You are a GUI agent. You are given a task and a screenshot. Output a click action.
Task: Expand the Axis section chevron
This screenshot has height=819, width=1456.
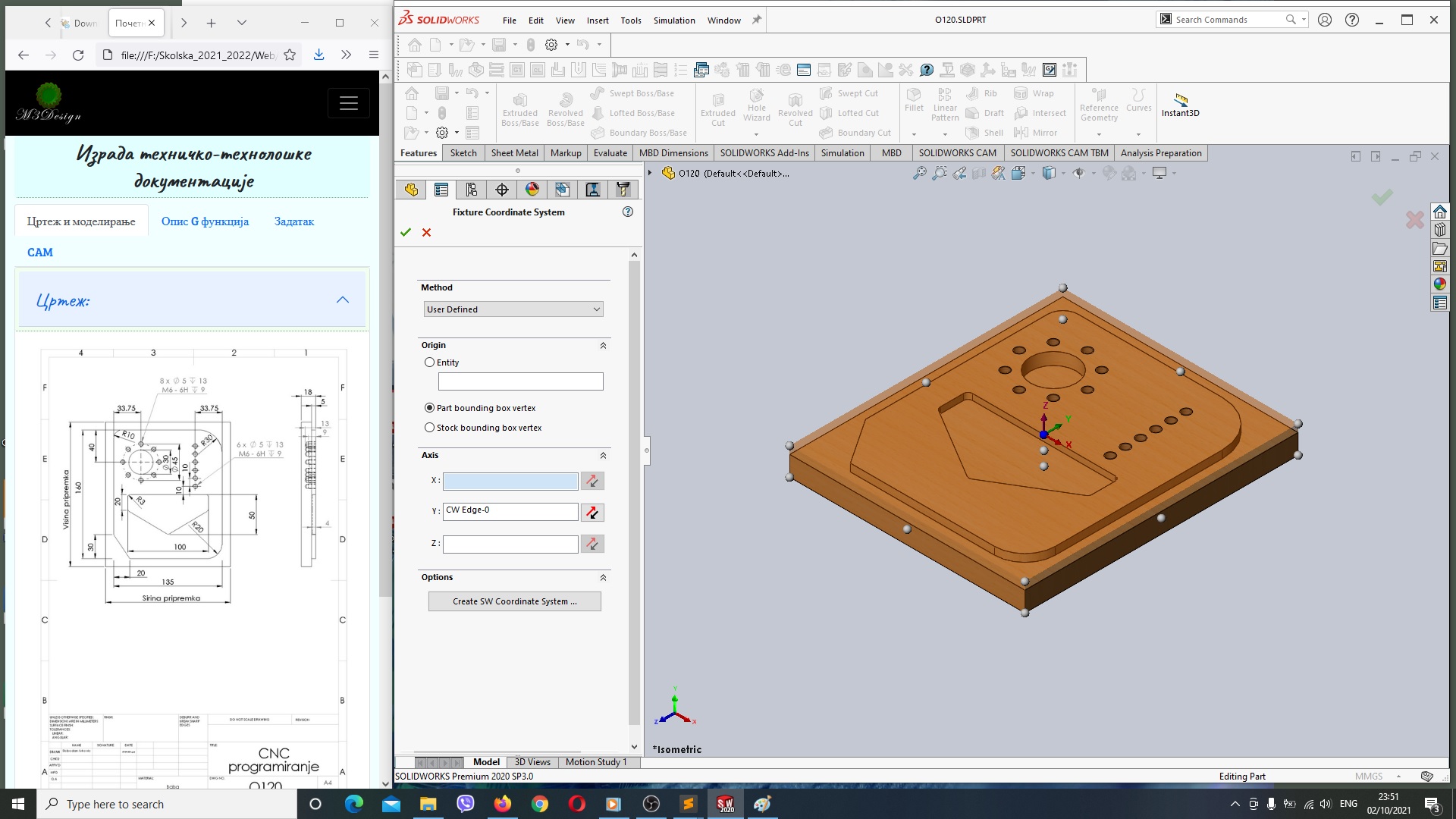click(603, 455)
